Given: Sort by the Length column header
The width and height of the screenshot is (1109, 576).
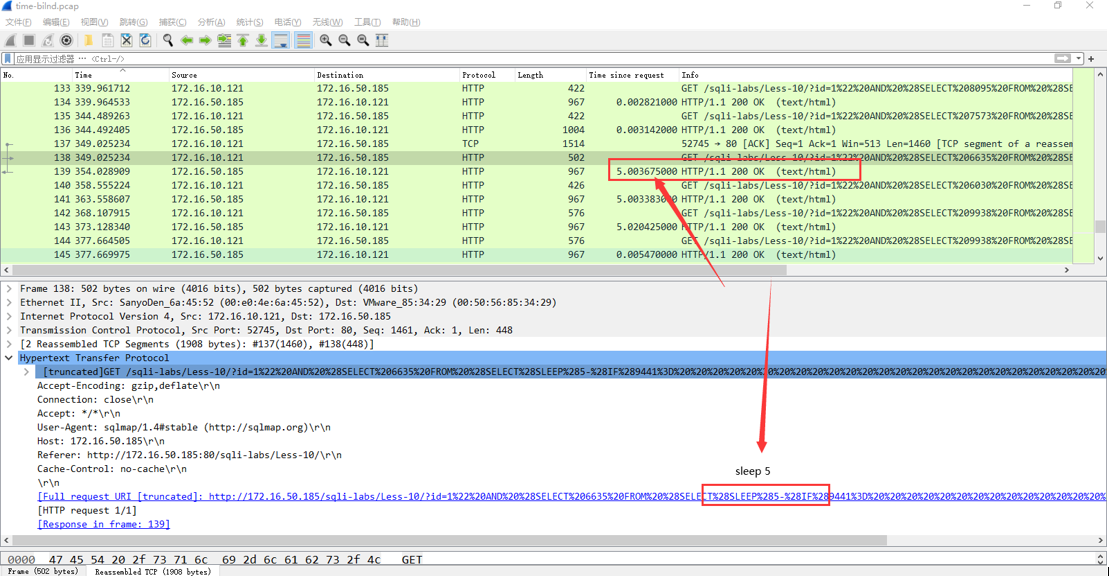Looking at the screenshot, I should (x=550, y=75).
